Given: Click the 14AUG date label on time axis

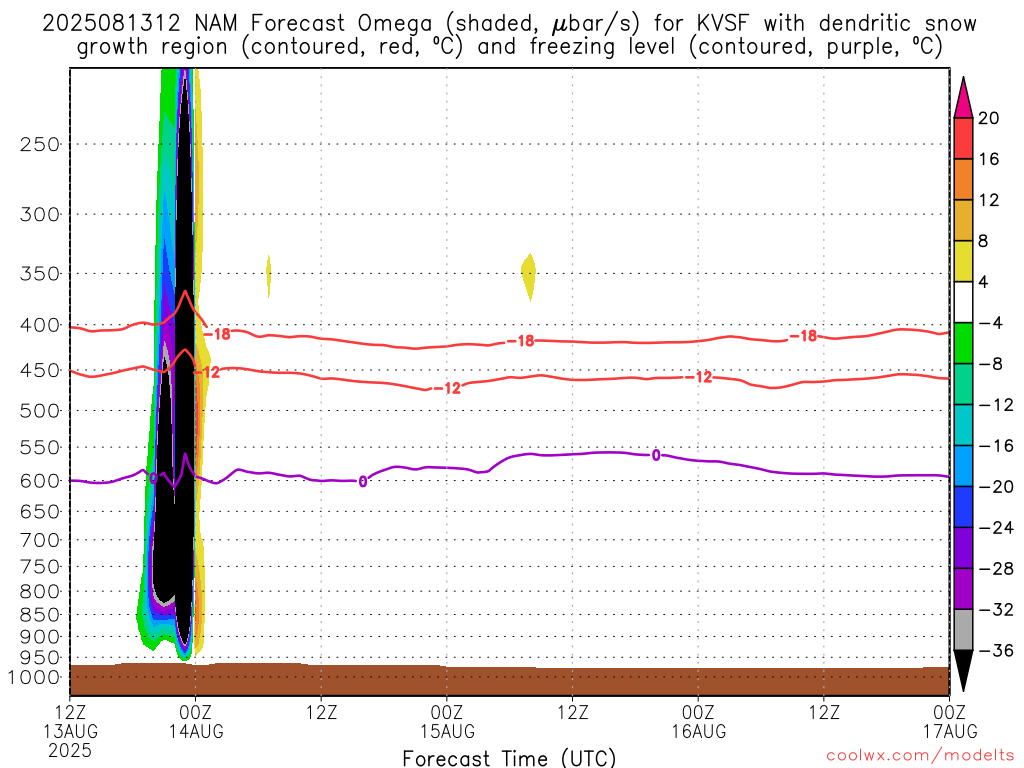Looking at the screenshot, I should coord(196,731).
